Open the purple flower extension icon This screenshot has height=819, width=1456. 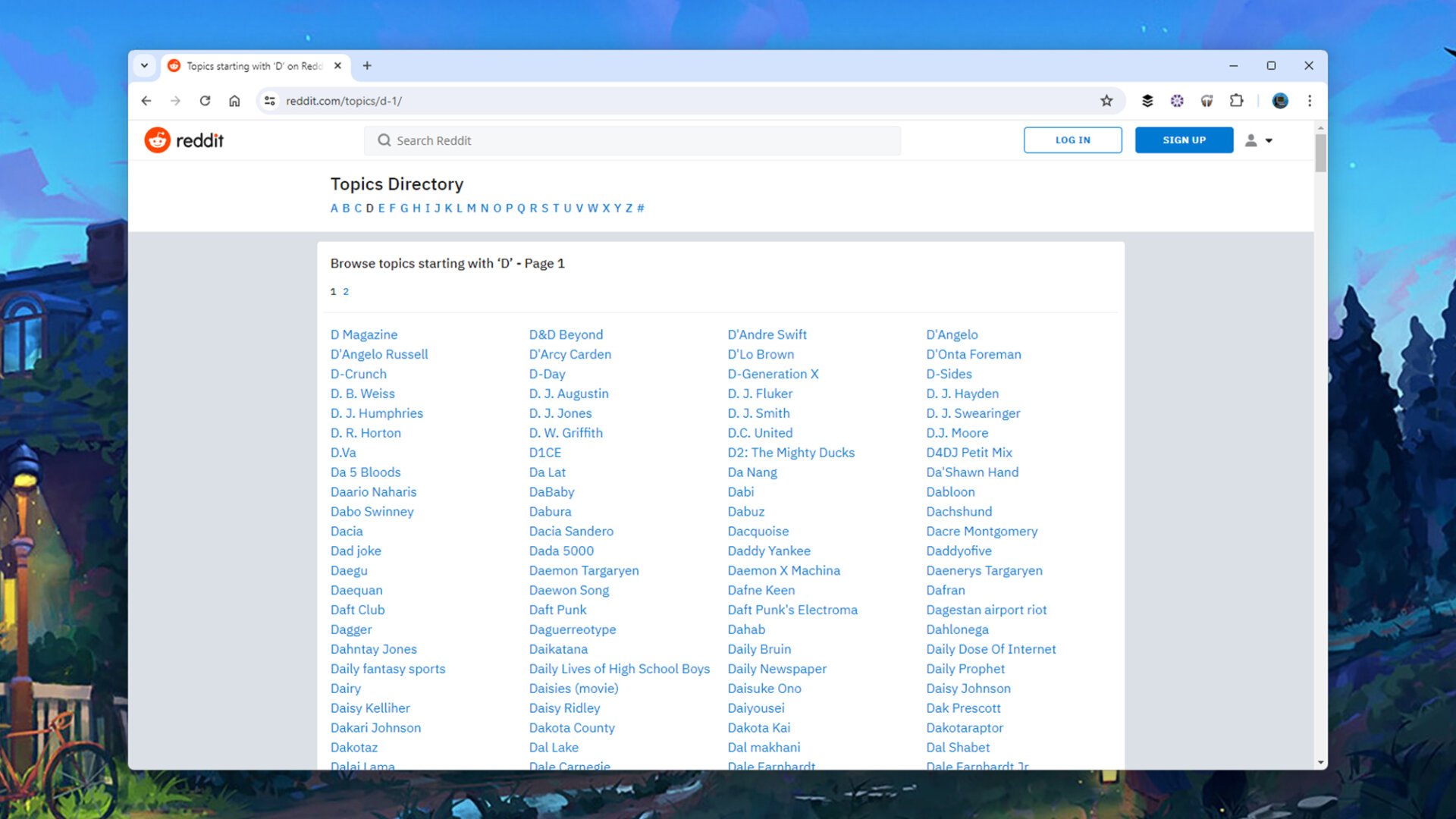click(x=1177, y=101)
